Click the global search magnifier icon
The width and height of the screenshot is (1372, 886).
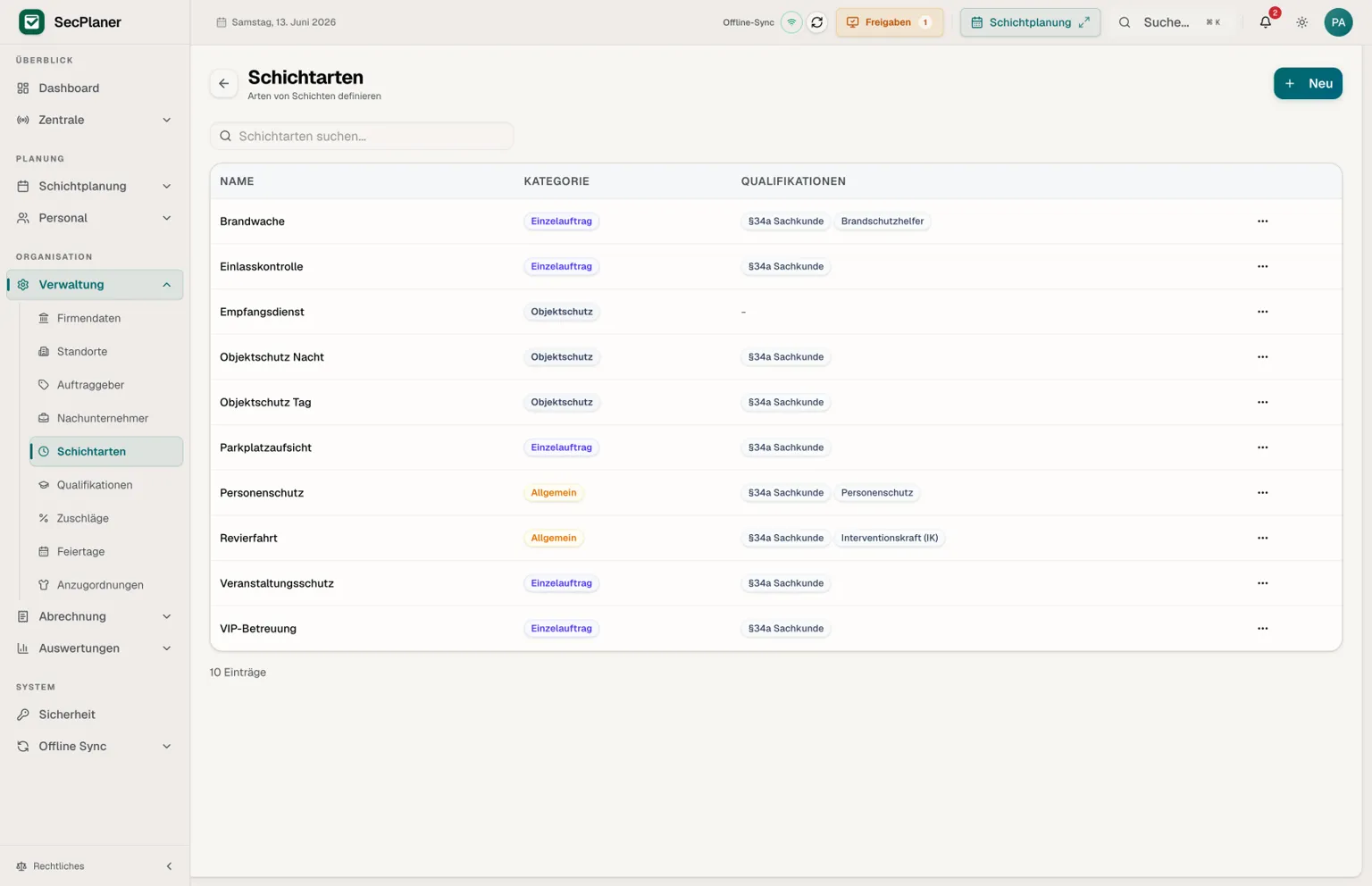[x=1125, y=22]
